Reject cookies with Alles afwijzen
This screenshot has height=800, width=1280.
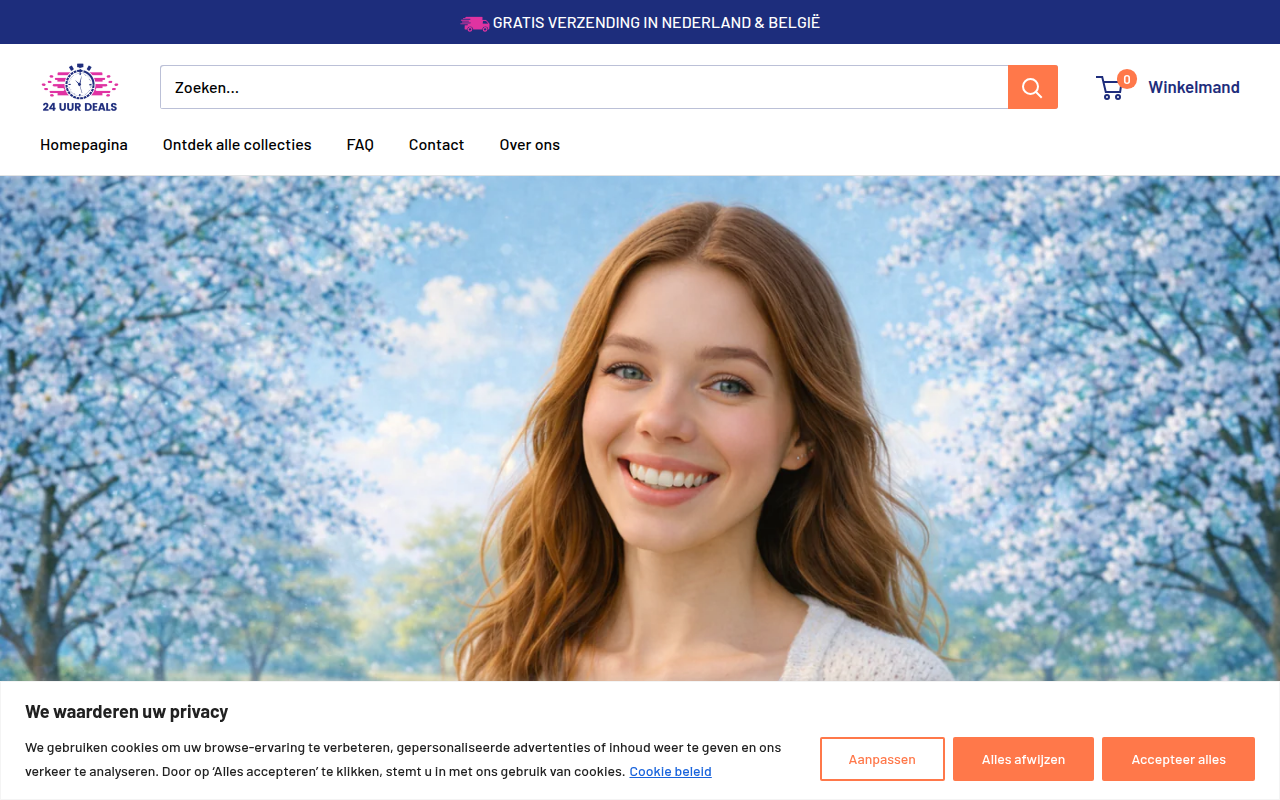pos(1023,759)
